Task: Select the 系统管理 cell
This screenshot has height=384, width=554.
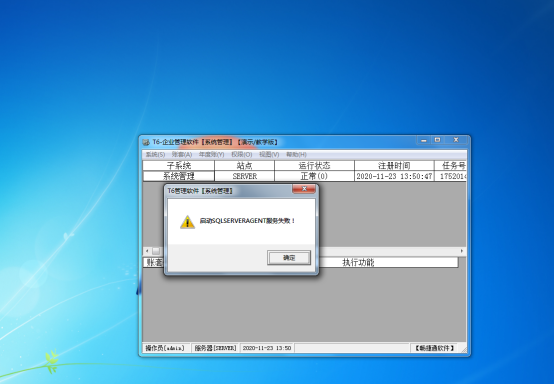Action: [178, 176]
